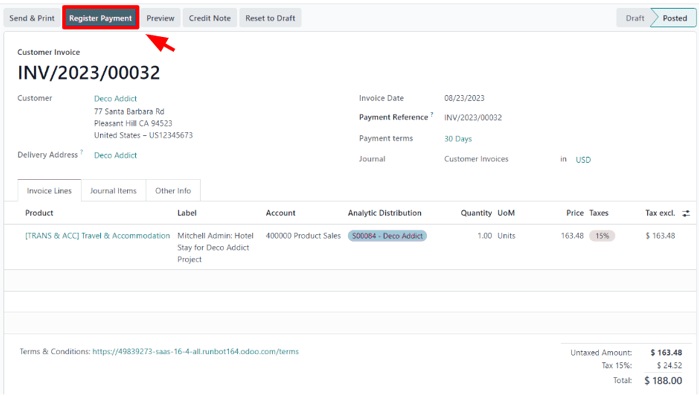Image resolution: width=699 pixels, height=396 pixels.
Task: Click the INV/2023/00032 invoice title
Action: point(89,73)
